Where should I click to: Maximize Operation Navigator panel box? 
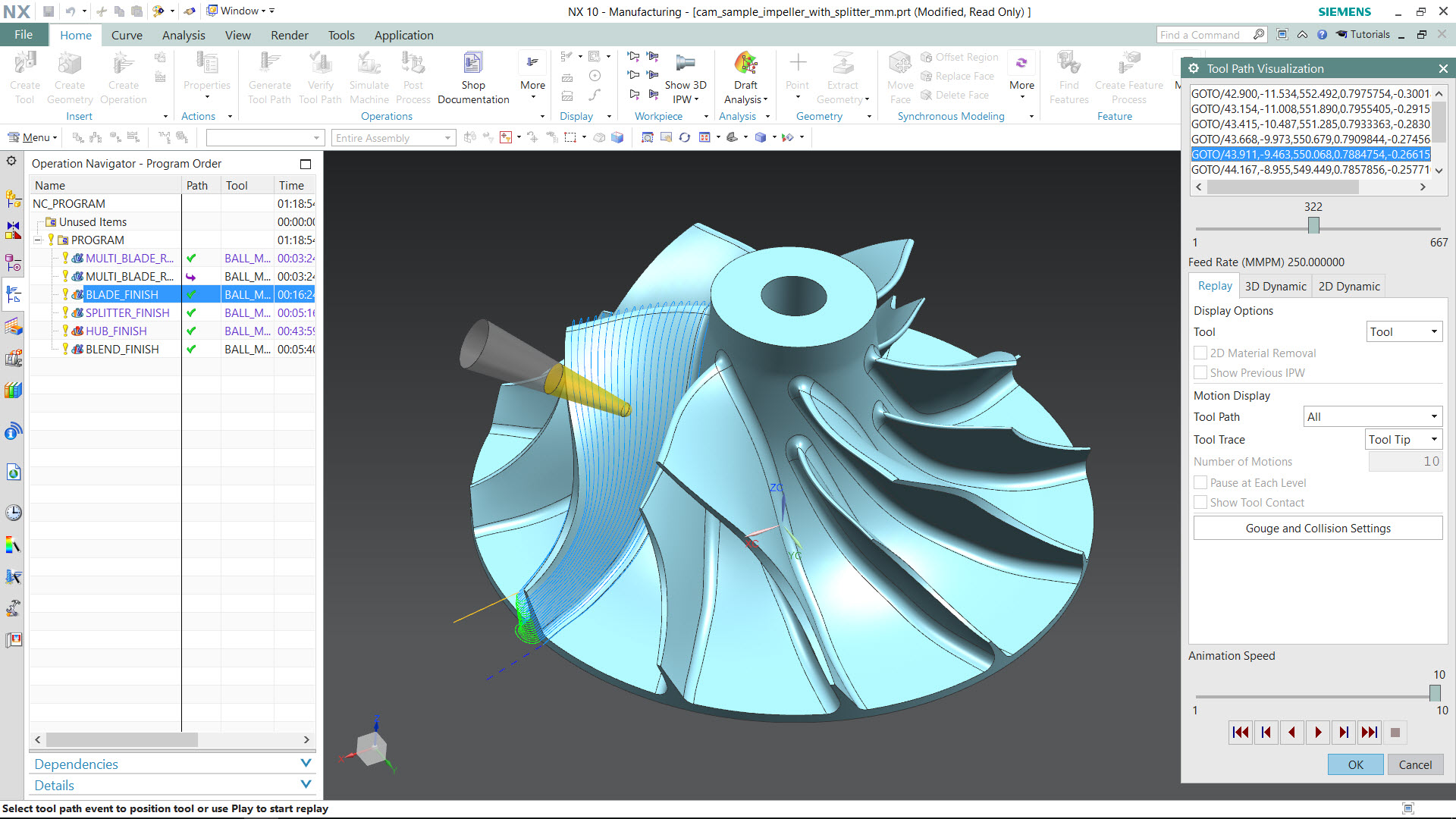click(306, 164)
